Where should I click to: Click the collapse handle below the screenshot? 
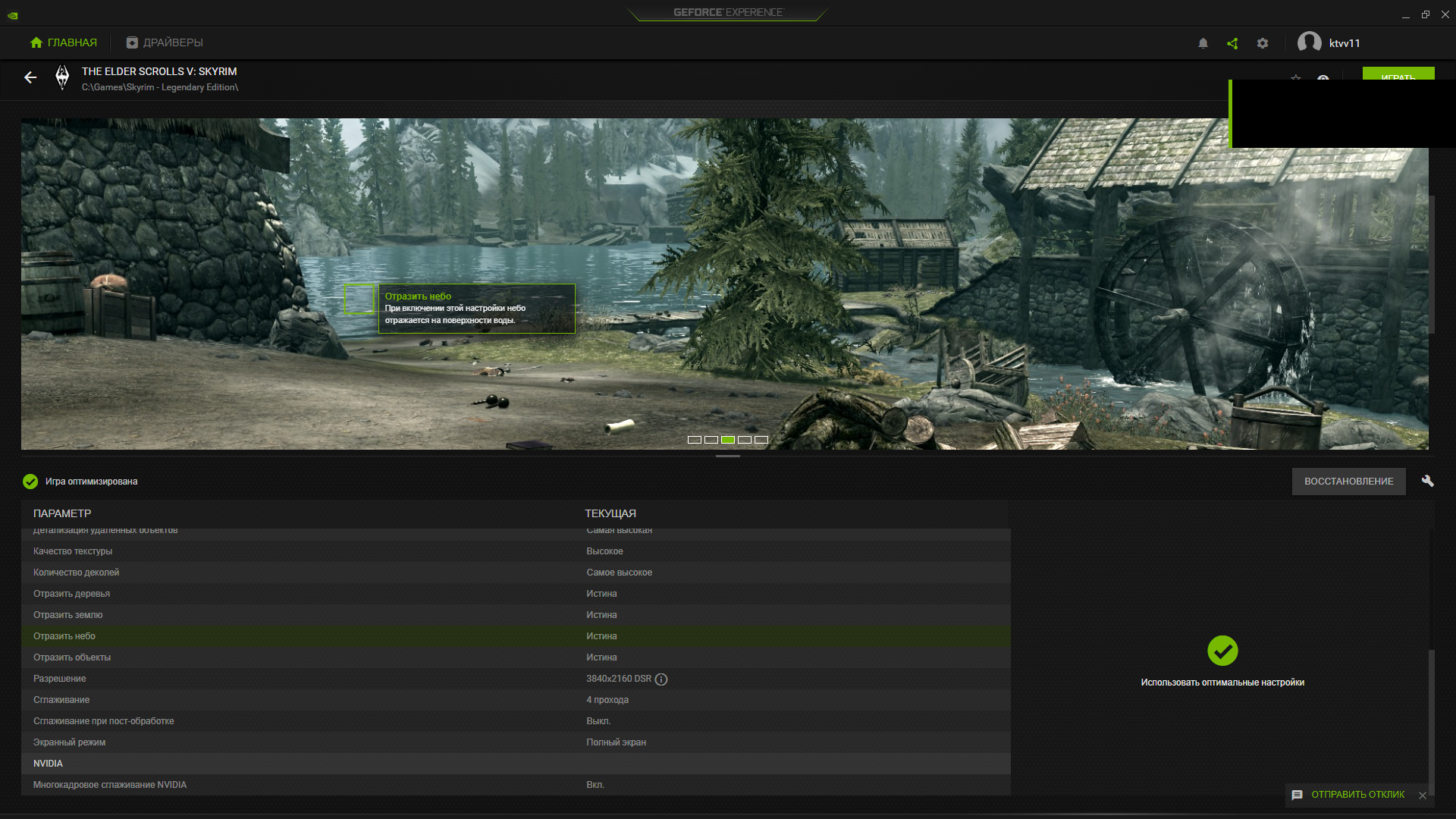tap(727, 457)
